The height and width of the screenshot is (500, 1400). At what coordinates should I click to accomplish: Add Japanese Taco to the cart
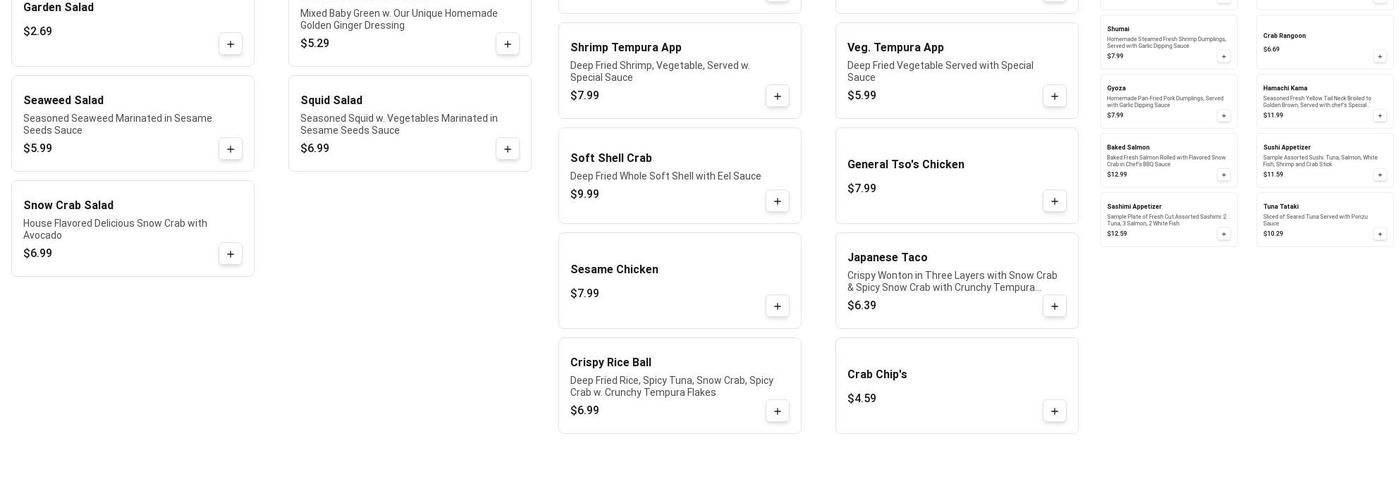coord(1054,306)
